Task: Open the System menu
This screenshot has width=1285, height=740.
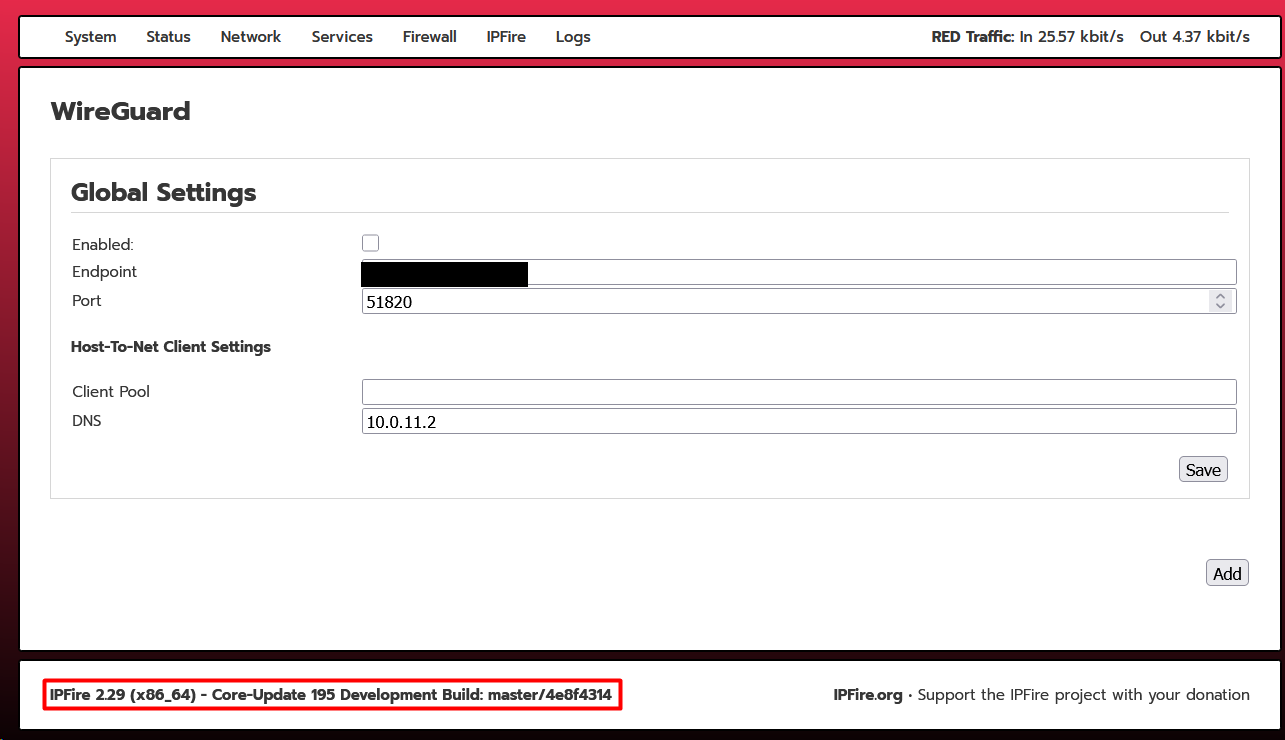Action: click(90, 37)
